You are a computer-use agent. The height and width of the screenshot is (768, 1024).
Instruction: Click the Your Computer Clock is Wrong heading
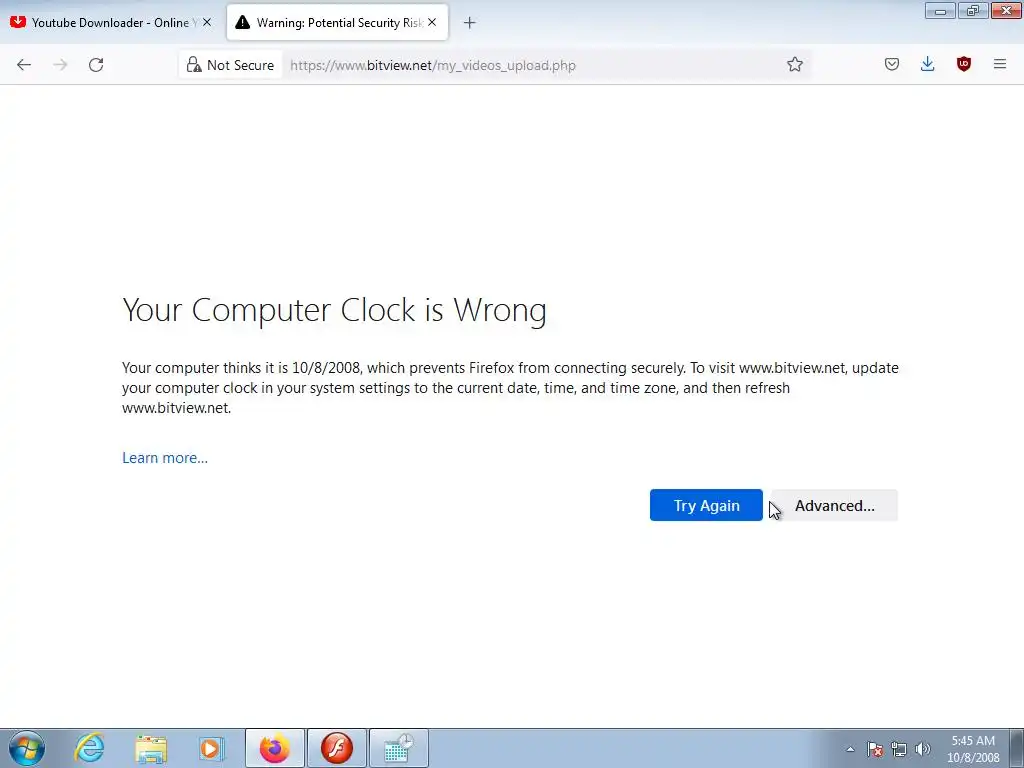point(334,310)
